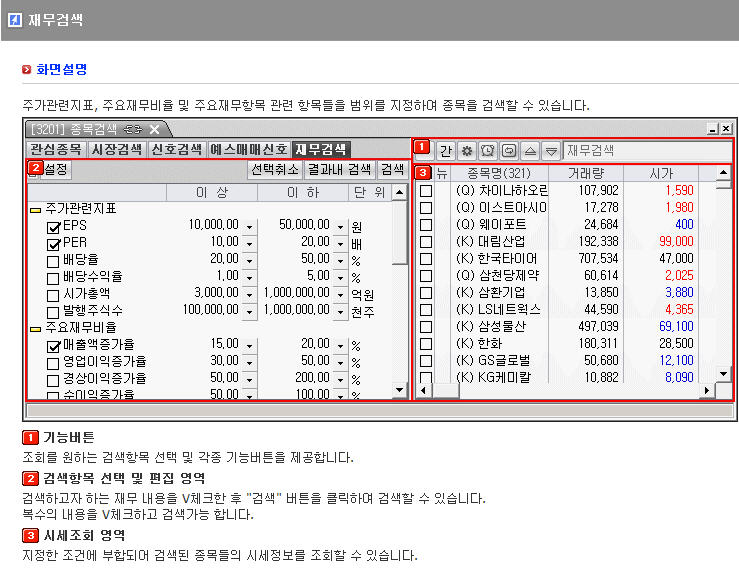Switch to the 신호검색 tab
This screenshot has width=739, height=585.
pos(177,149)
